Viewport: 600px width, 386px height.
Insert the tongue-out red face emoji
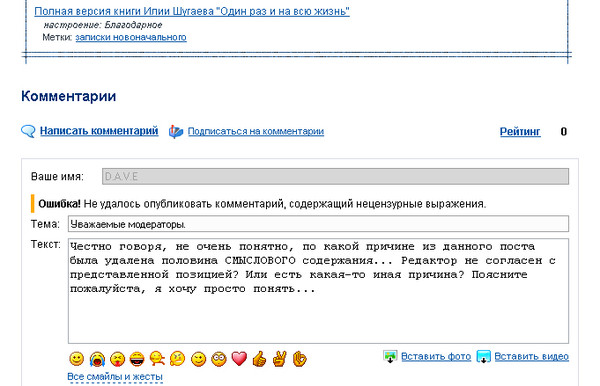pos(117,359)
